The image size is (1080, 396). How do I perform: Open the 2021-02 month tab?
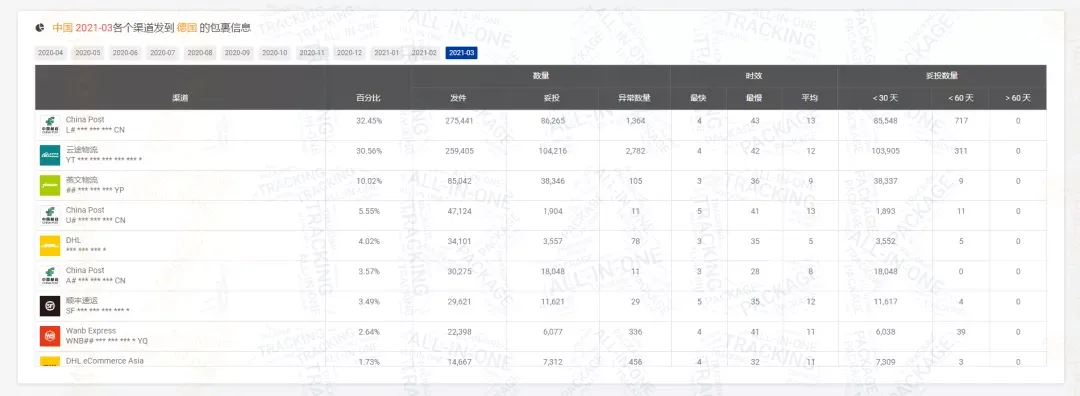point(424,53)
